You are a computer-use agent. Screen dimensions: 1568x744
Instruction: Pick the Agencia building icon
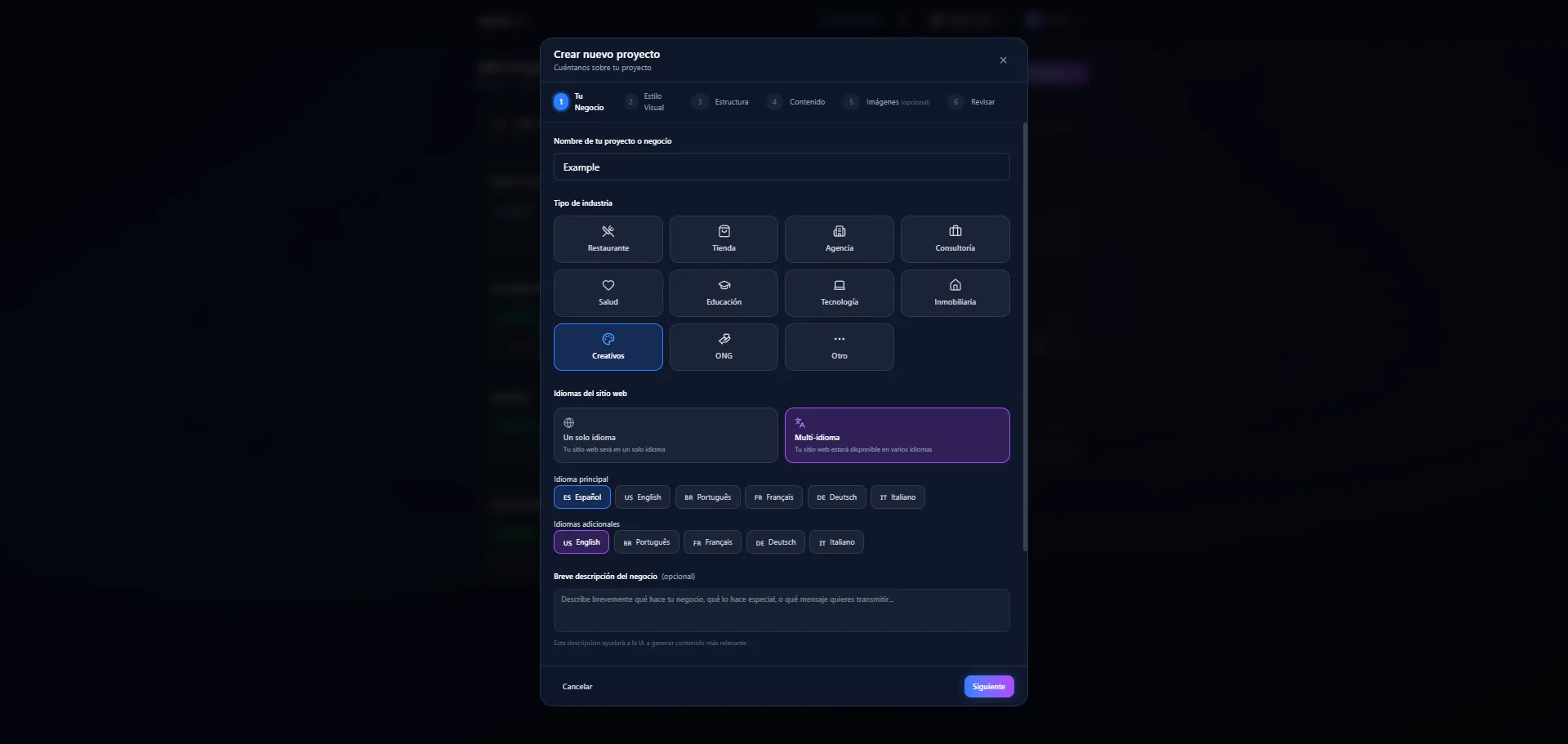pyautogui.click(x=839, y=232)
